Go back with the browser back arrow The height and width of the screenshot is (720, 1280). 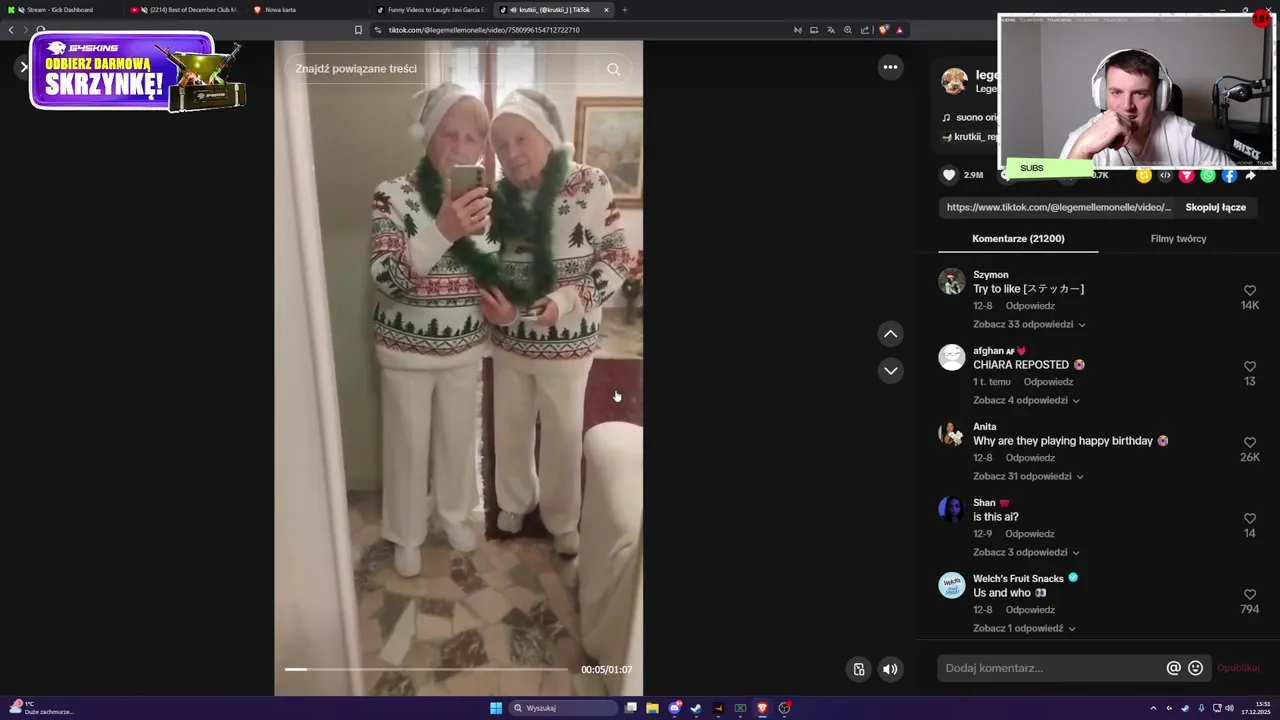[11, 30]
